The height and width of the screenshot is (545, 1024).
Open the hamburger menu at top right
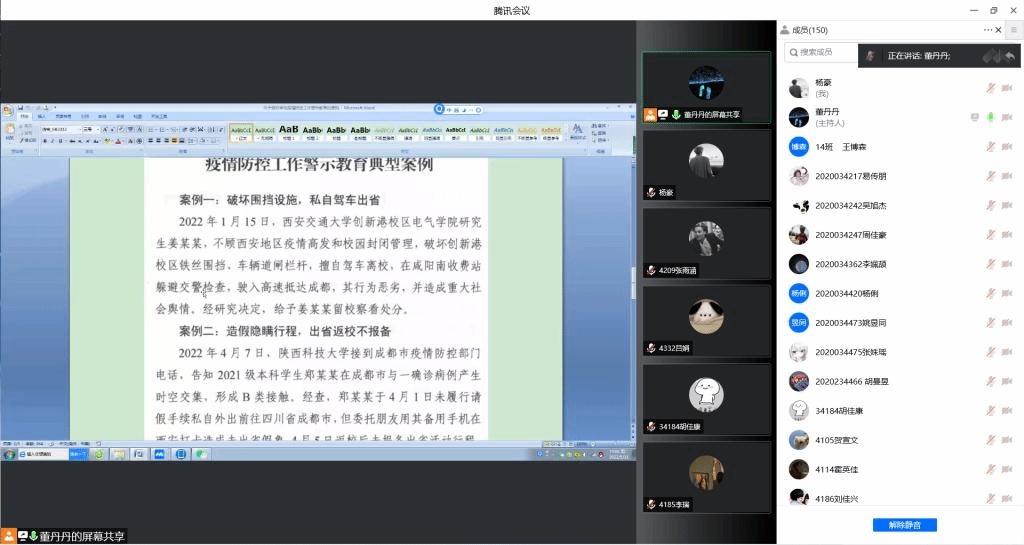1012,30
